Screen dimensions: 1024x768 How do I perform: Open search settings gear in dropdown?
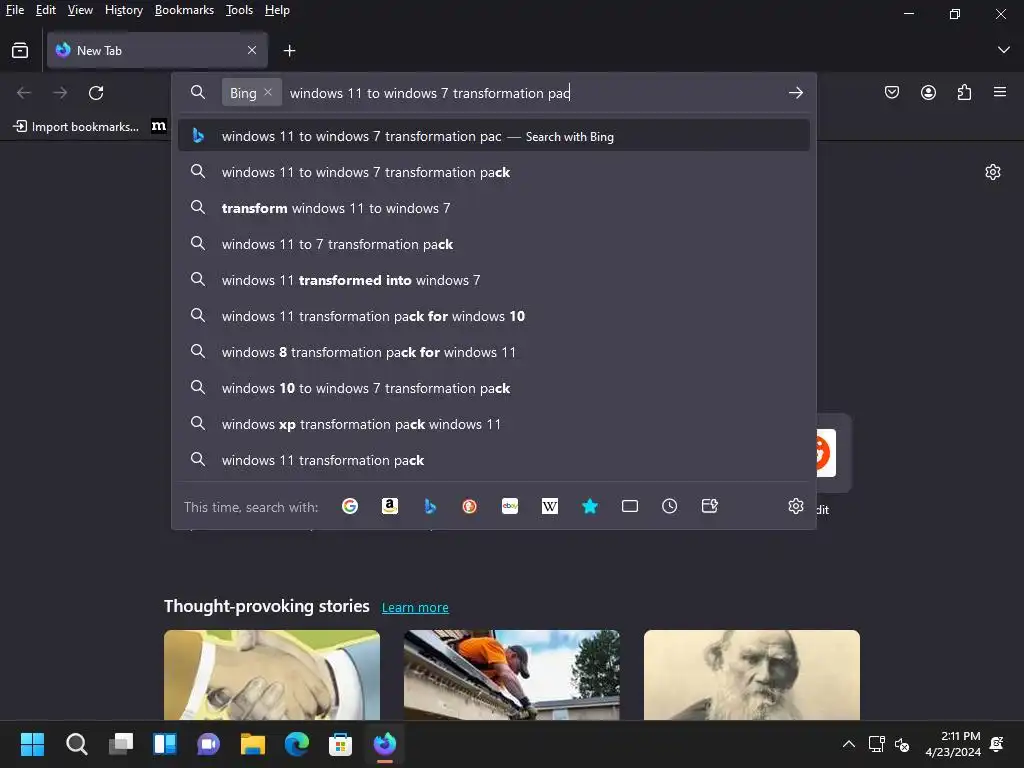(795, 506)
